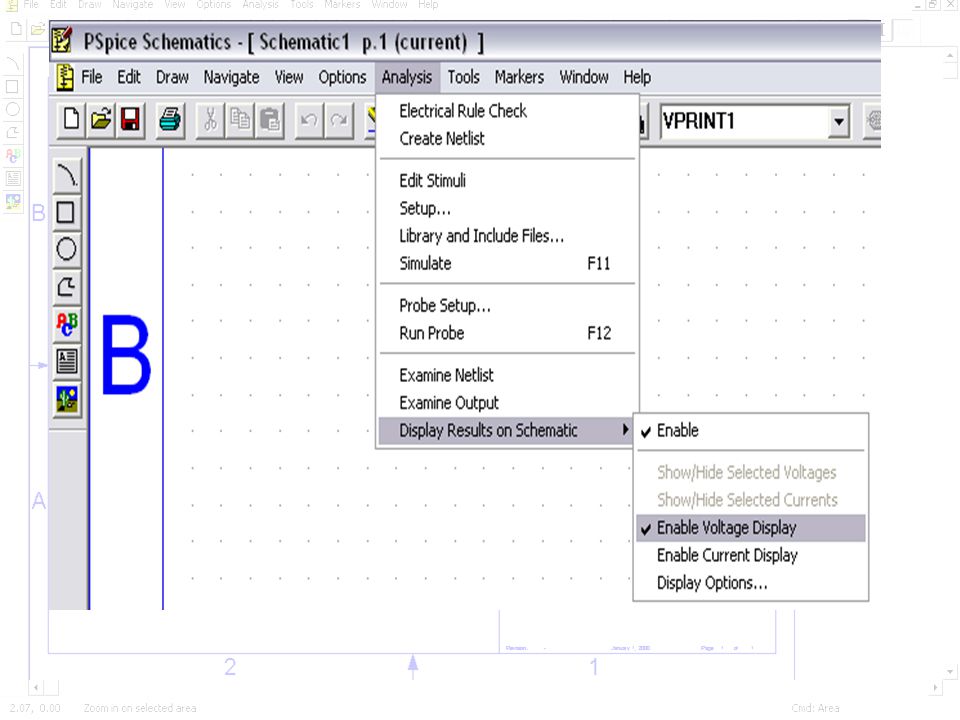Select Edit Stimuli
Screen dimensions: 960x720
tap(508, 181)
